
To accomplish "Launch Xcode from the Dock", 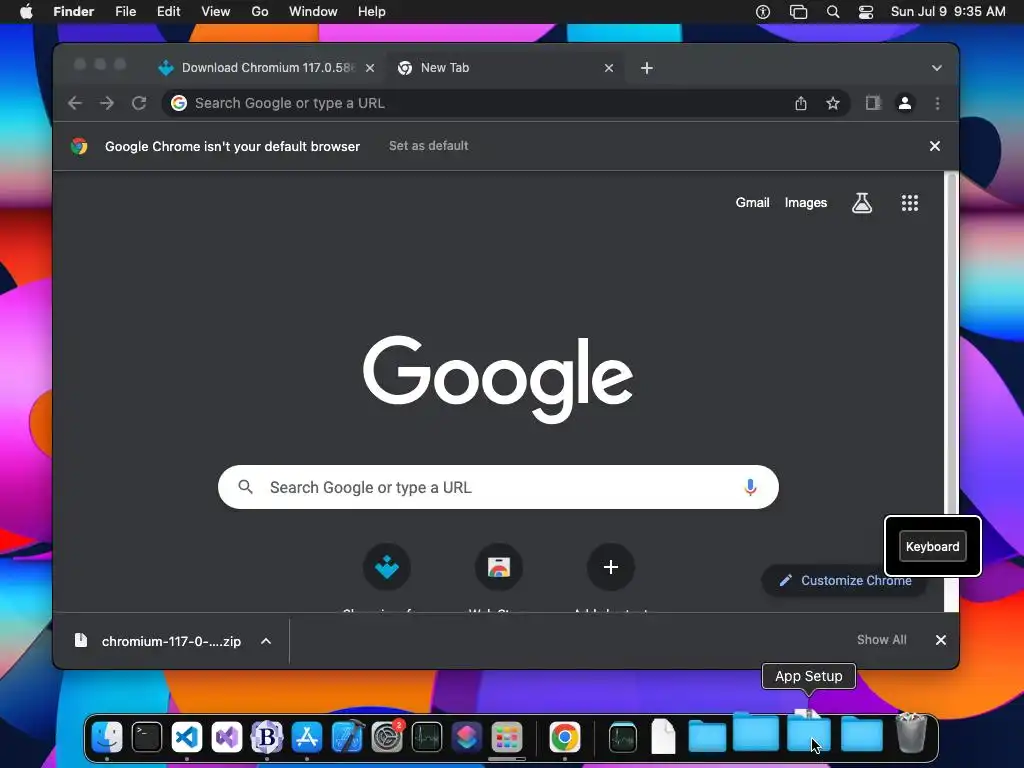I will pyautogui.click(x=347, y=737).
